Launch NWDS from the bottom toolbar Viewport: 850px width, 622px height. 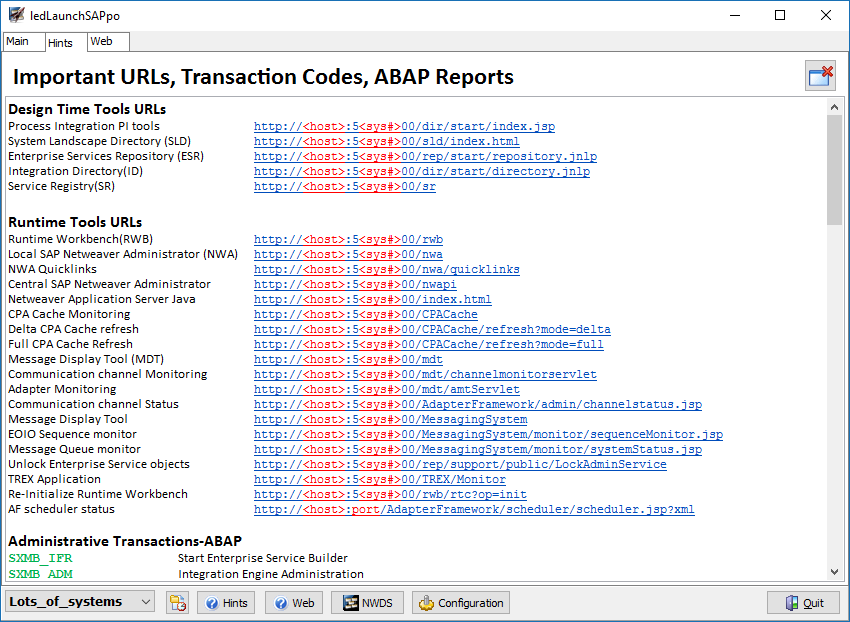pyautogui.click(x=368, y=602)
